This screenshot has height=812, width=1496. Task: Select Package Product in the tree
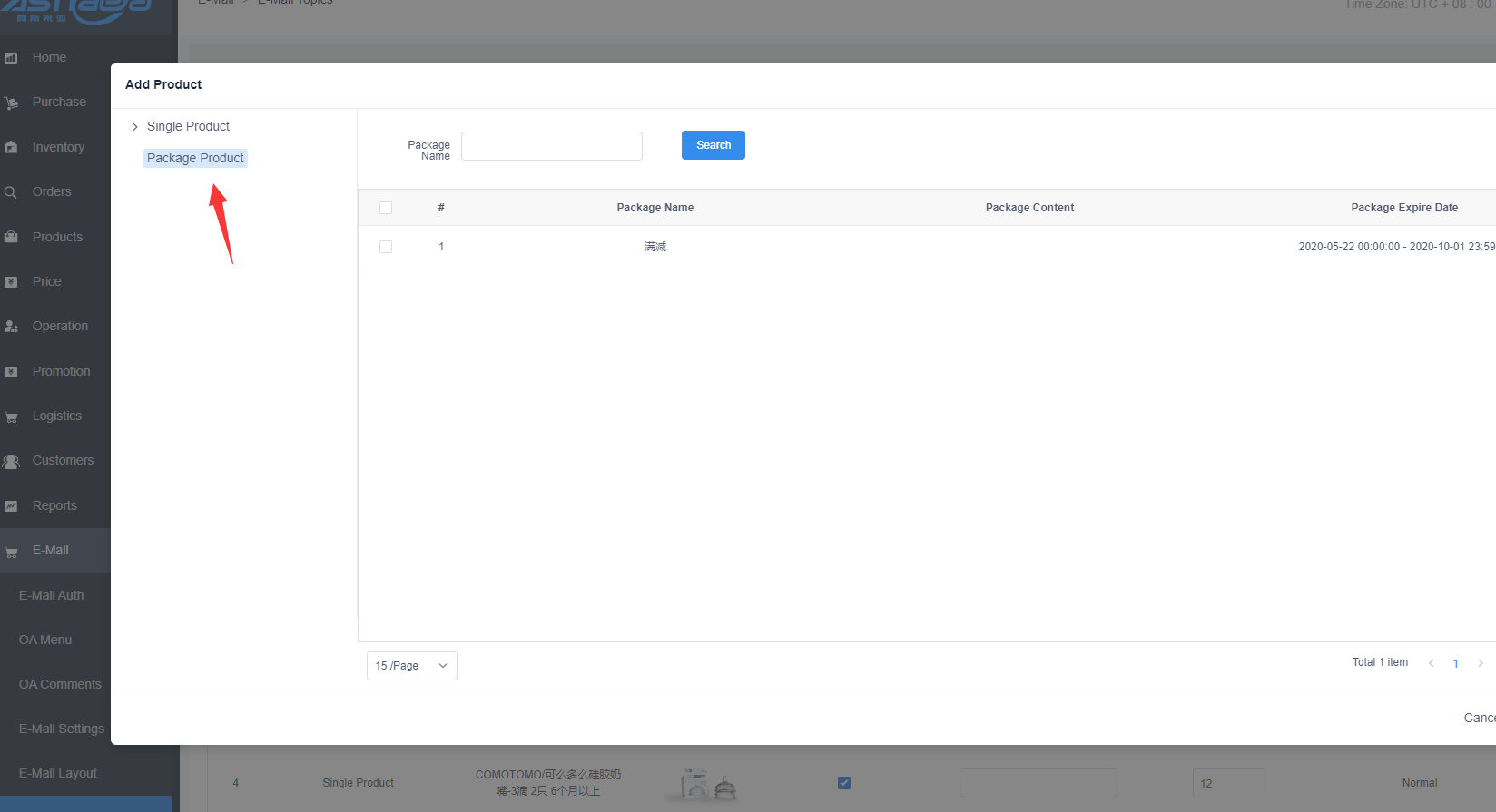(x=195, y=158)
